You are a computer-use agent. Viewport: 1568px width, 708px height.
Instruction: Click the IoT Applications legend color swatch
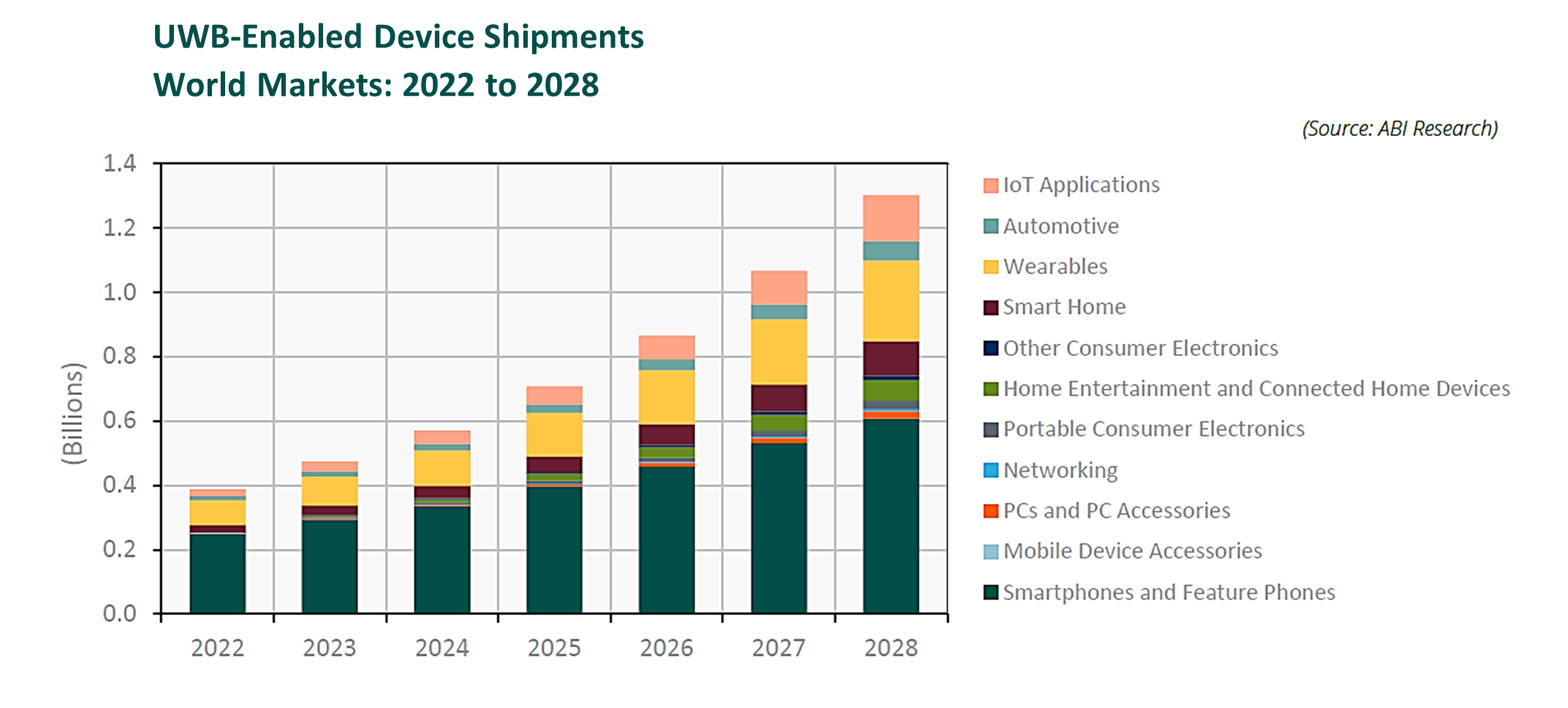tap(991, 186)
